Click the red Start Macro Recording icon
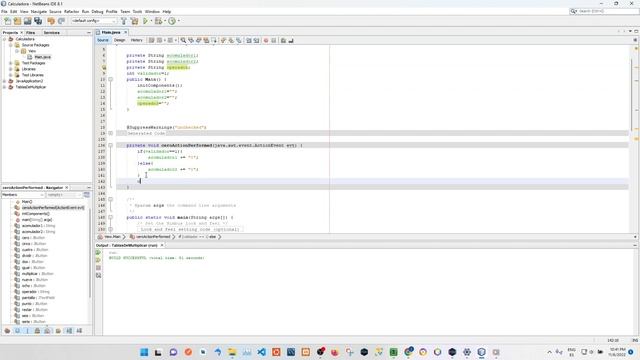The height and width of the screenshot is (360, 640). click(266, 40)
